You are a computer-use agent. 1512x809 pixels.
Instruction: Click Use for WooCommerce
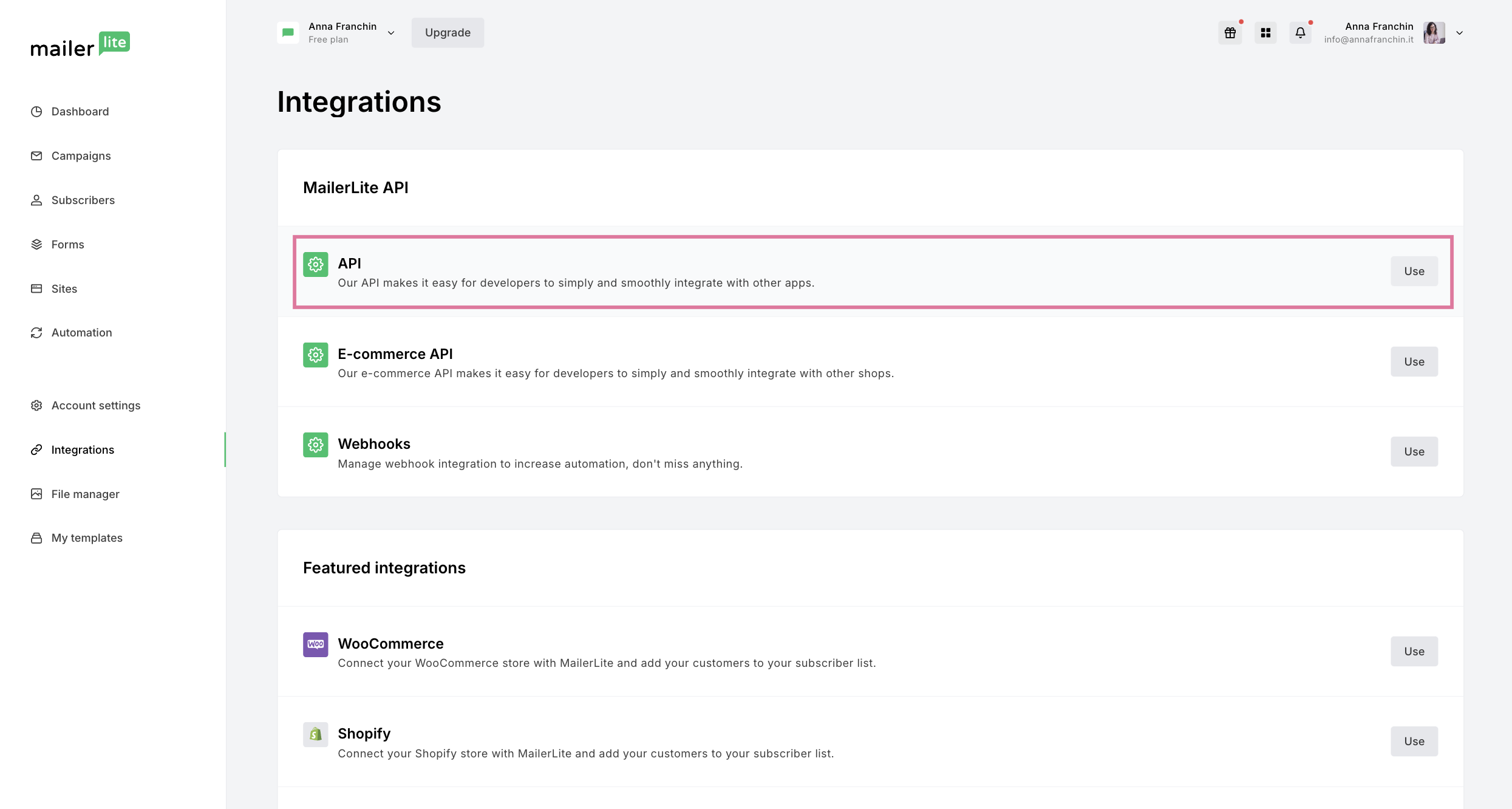tap(1414, 651)
